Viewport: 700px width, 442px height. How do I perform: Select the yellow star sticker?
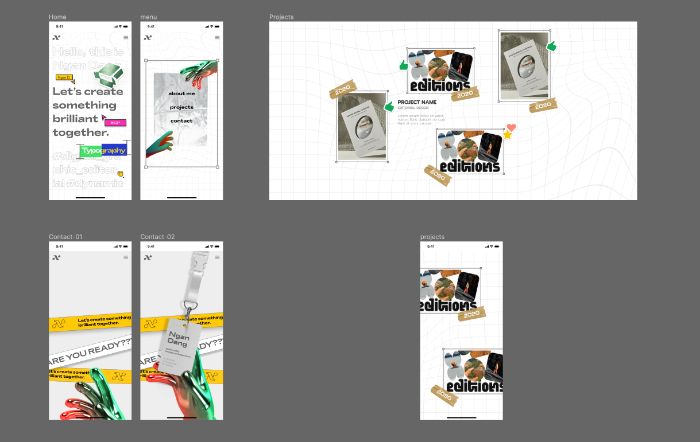click(508, 135)
